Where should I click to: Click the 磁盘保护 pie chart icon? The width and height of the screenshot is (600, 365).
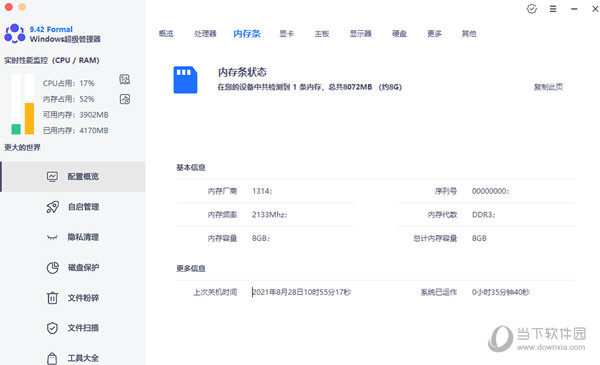(x=52, y=267)
